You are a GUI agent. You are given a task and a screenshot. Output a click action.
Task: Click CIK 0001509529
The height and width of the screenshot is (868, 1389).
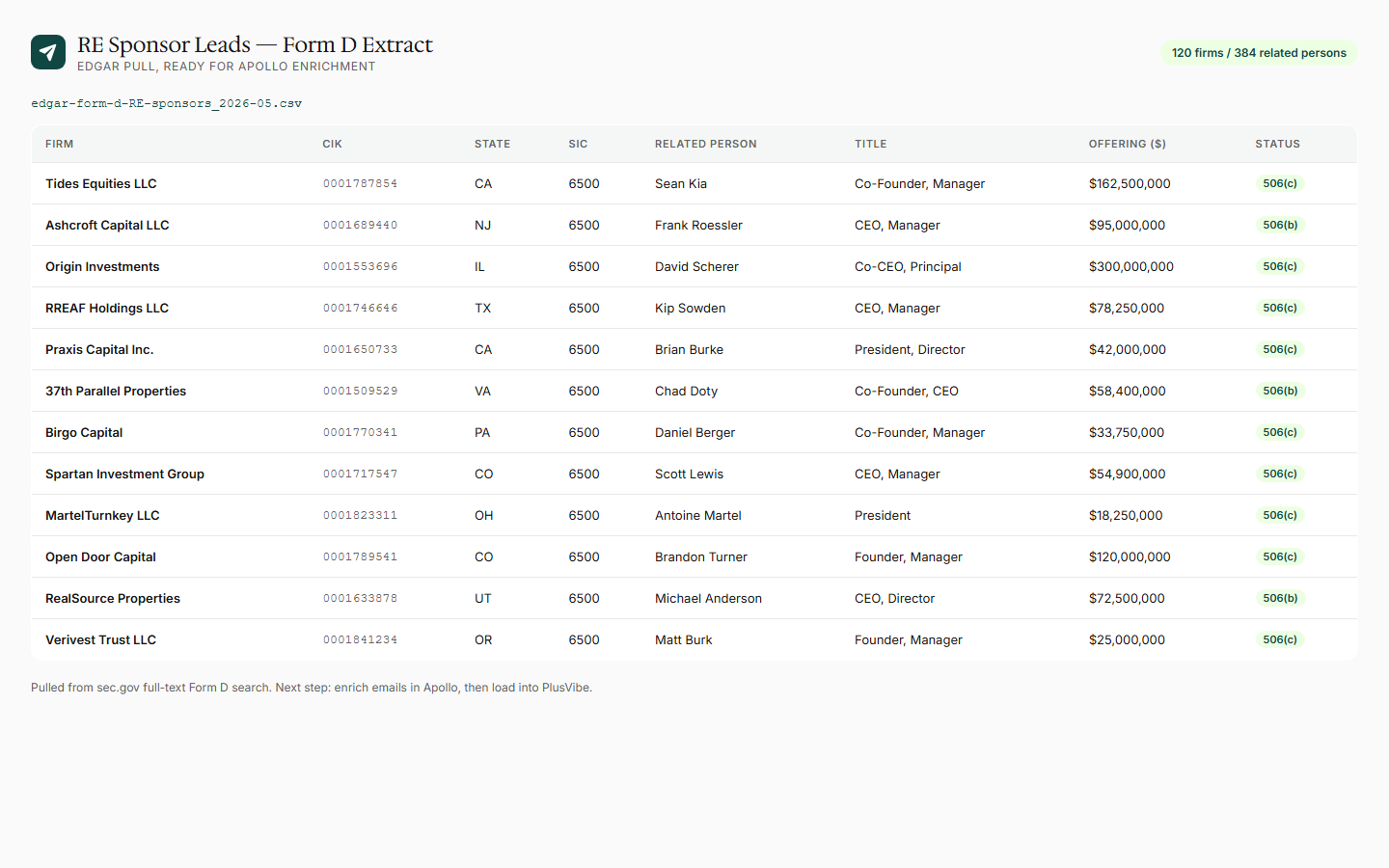tap(360, 391)
